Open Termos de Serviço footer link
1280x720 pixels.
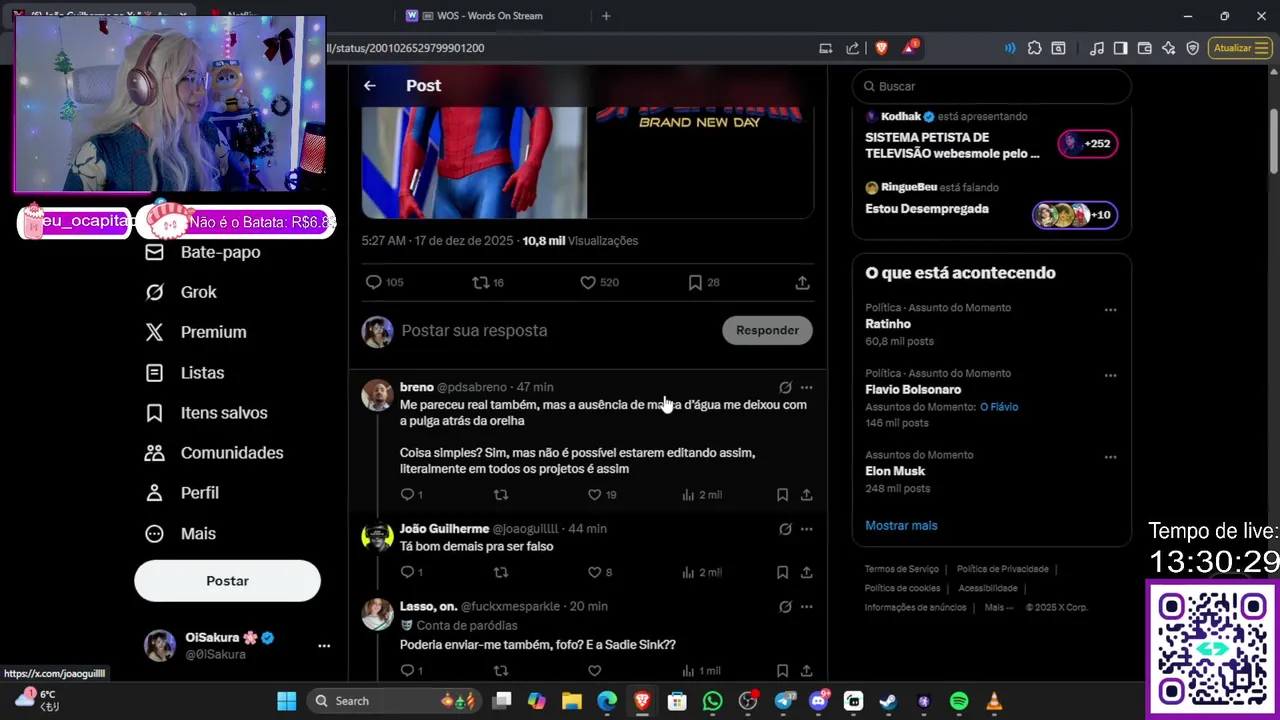pyautogui.click(x=901, y=569)
